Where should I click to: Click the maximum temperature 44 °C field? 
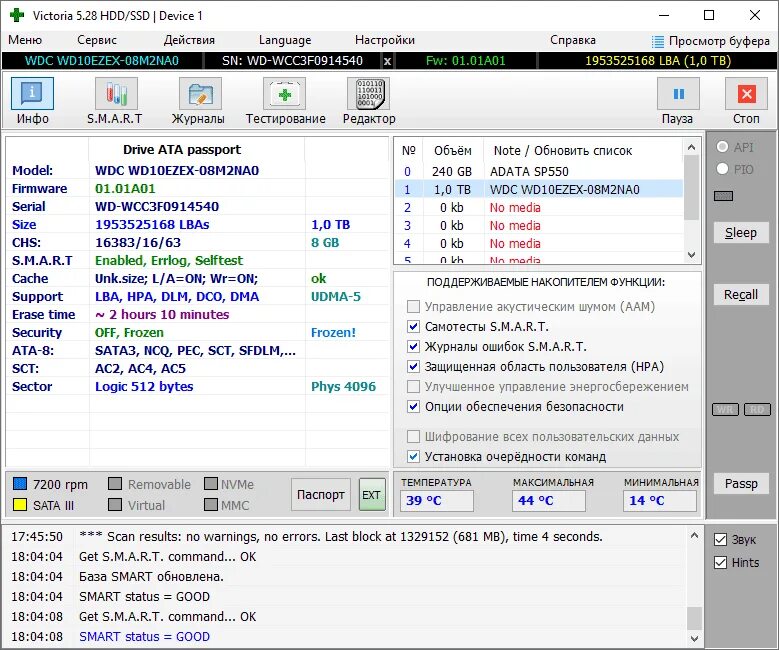[x=548, y=500]
